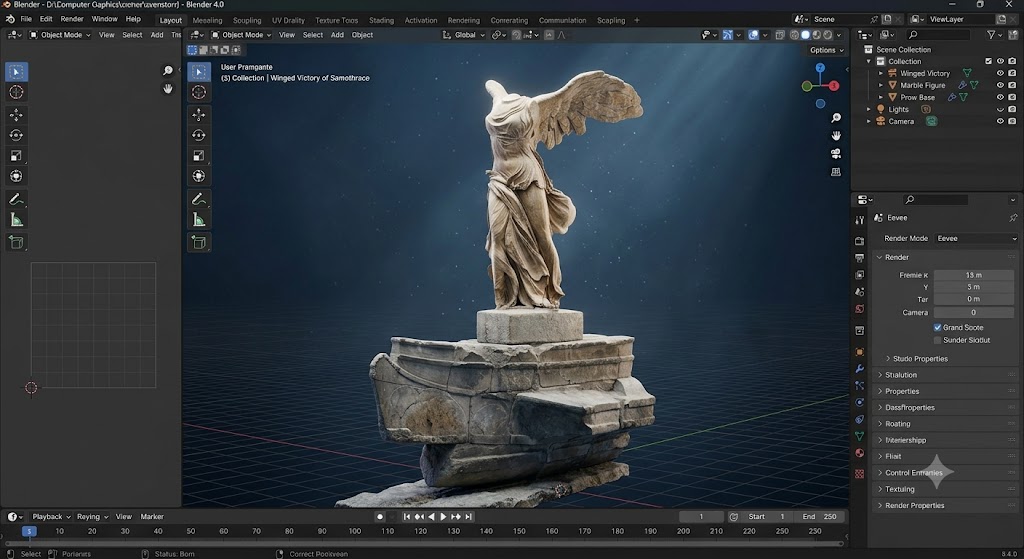Expand the Winged Victory outliner item
1024x559 pixels.
(880, 73)
